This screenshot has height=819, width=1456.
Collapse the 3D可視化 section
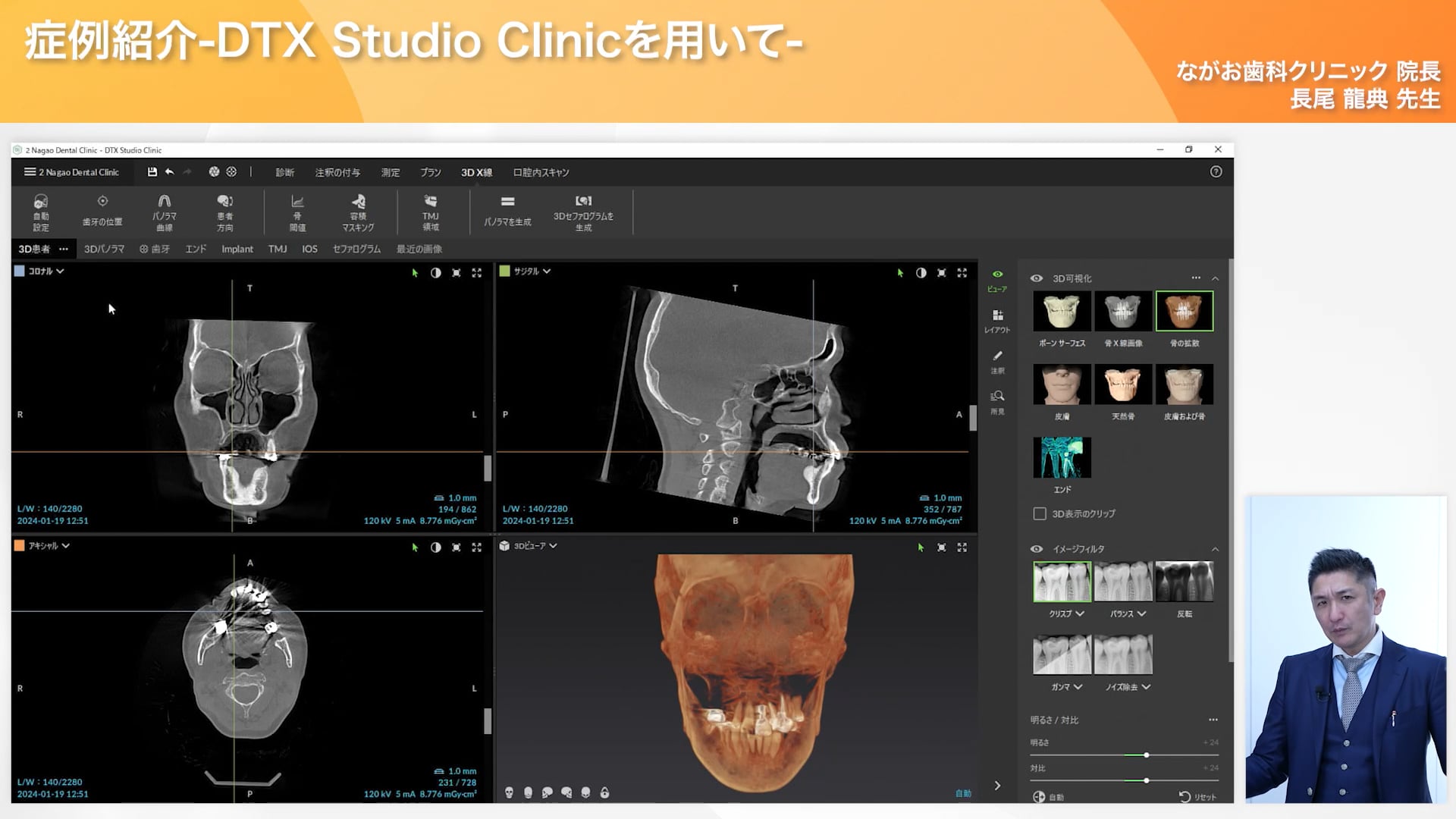(x=1215, y=278)
